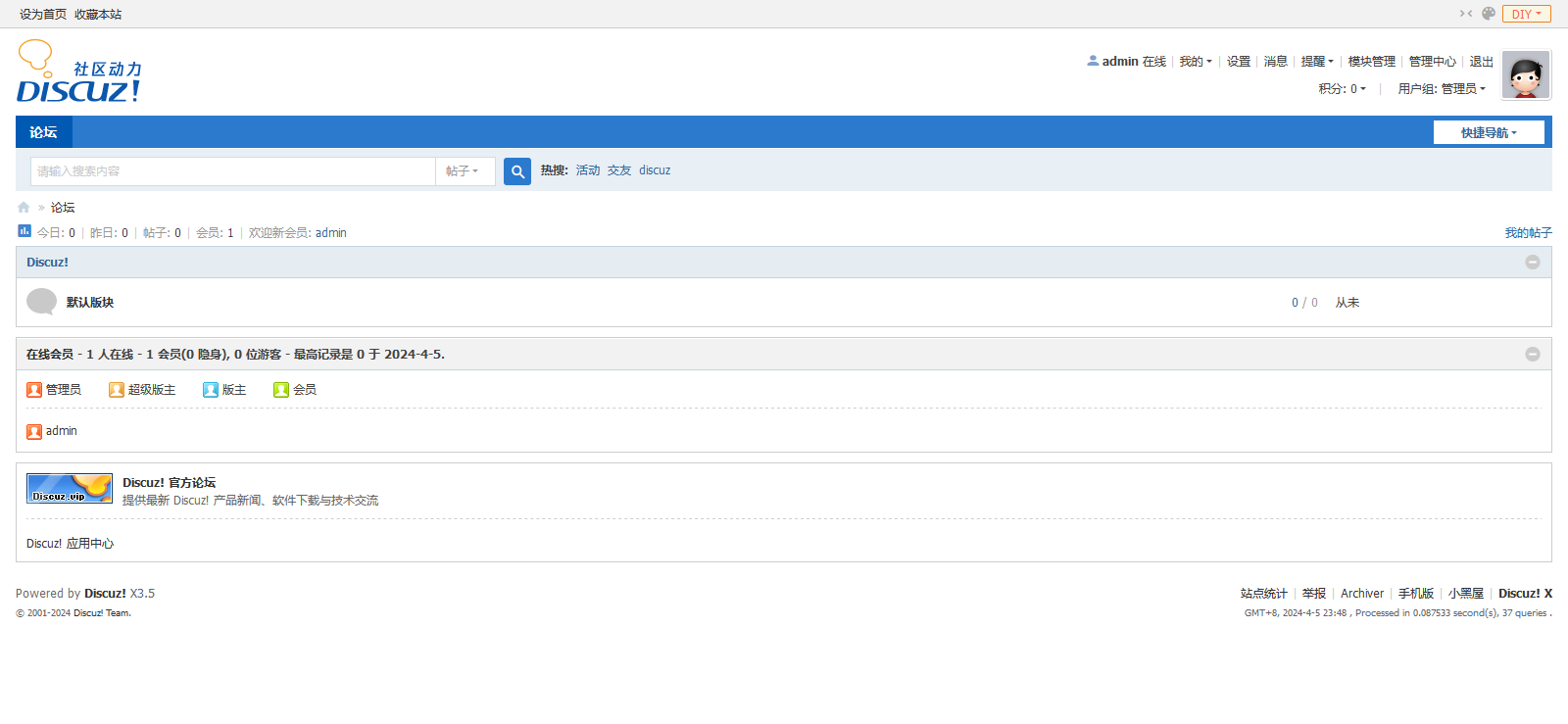Click 设为首页 link

43,15
